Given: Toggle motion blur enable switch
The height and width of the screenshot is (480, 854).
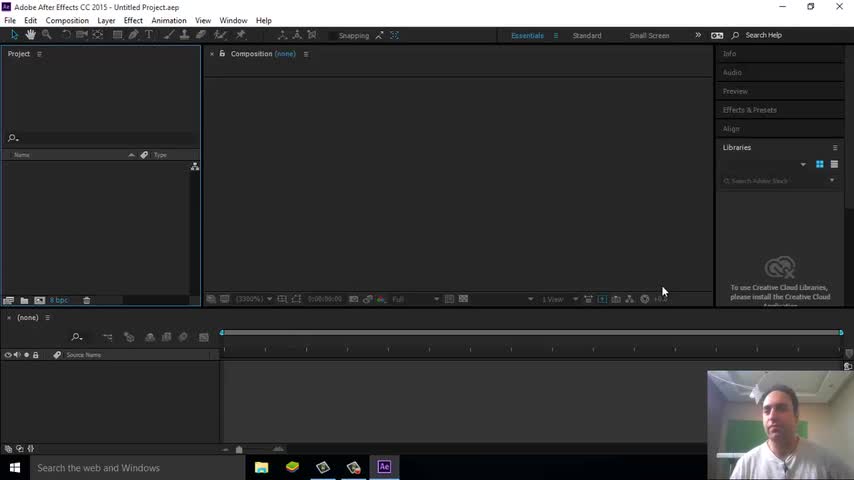Looking at the screenshot, I should click(184, 338).
